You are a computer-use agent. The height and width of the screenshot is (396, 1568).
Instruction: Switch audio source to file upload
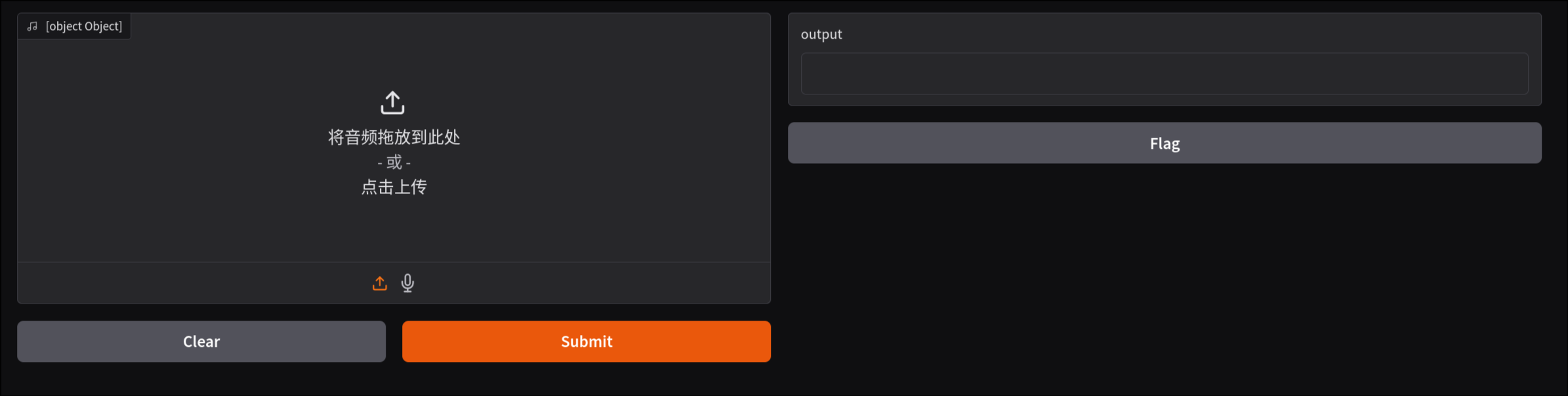(380, 283)
